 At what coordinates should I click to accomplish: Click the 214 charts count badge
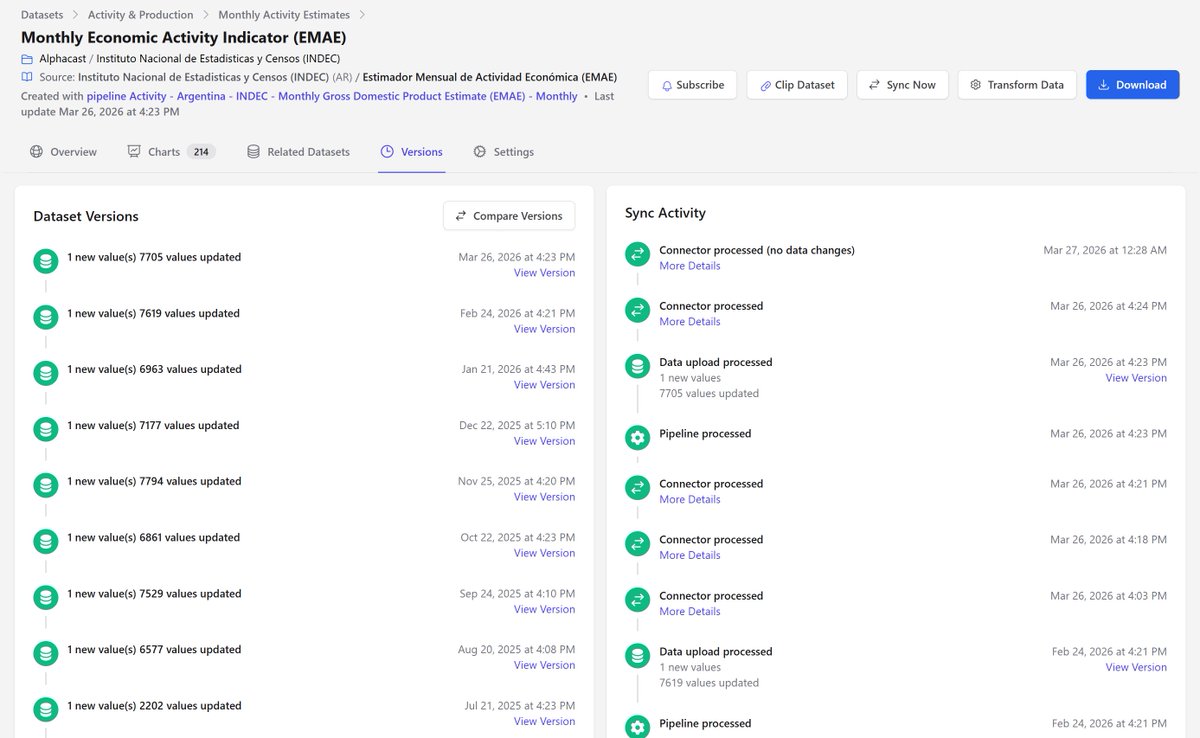(x=201, y=152)
